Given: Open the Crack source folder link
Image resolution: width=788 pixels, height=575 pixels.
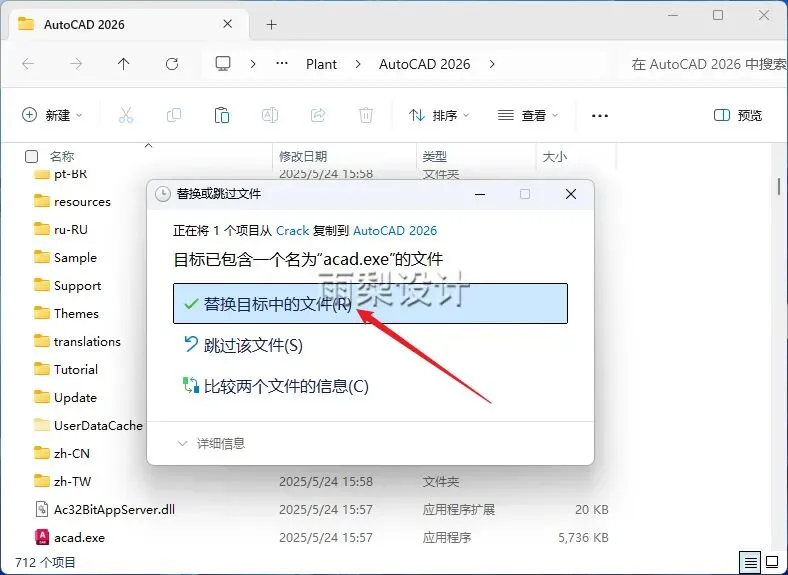Looking at the screenshot, I should (x=292, y=231).
